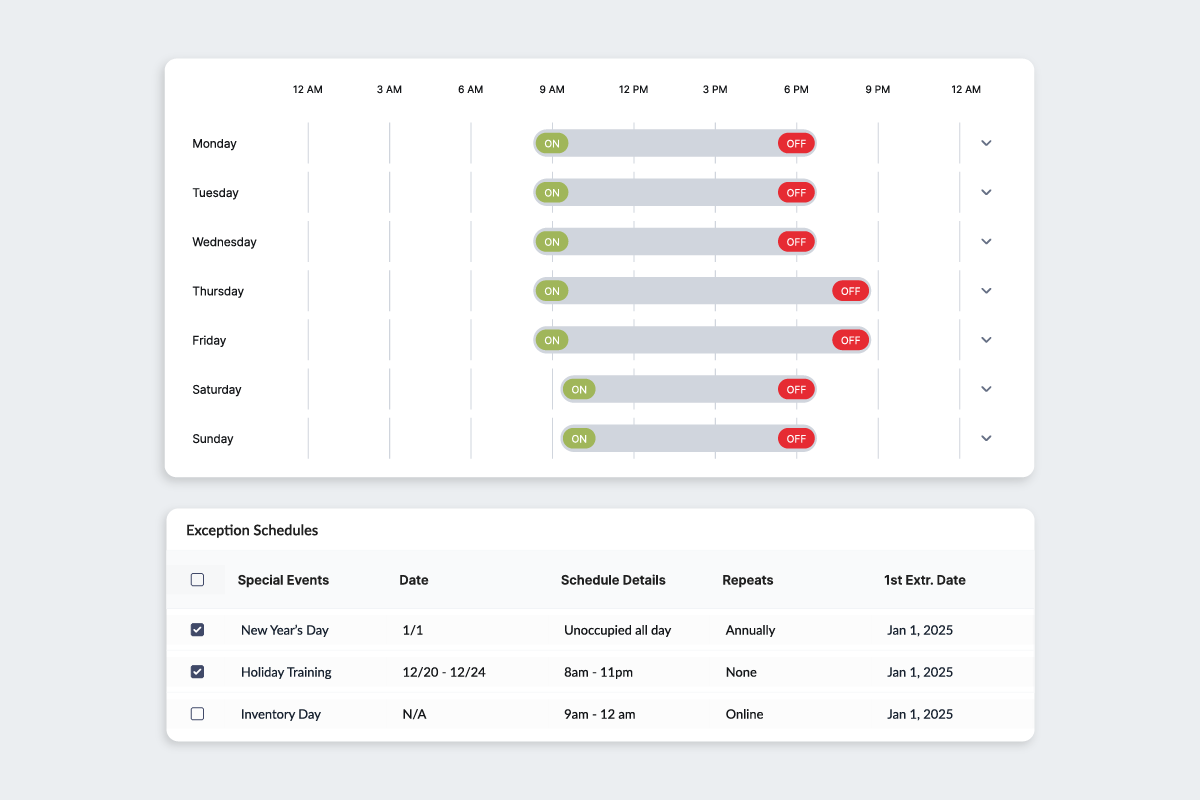The image size is (1200, 800).
Task: Select the Holiday Training event name
Action: (x=286, y=672)
